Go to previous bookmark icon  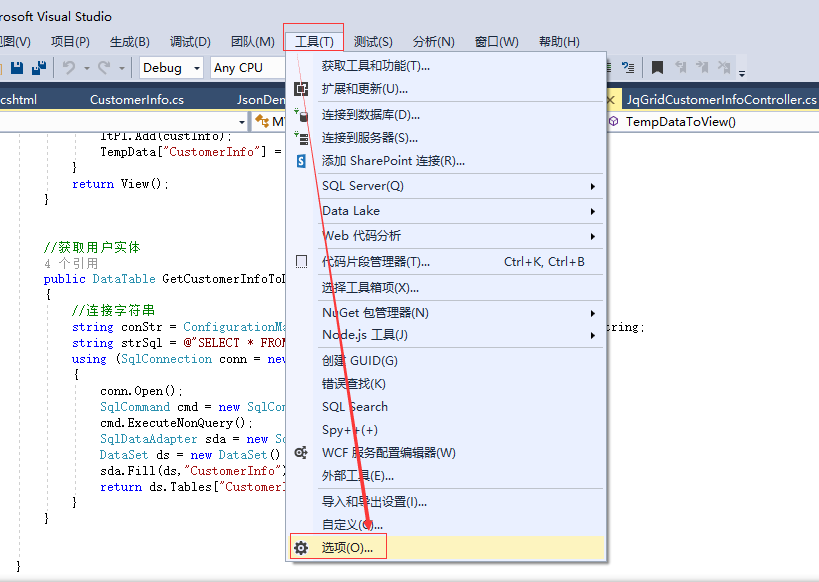pos(680,67)
